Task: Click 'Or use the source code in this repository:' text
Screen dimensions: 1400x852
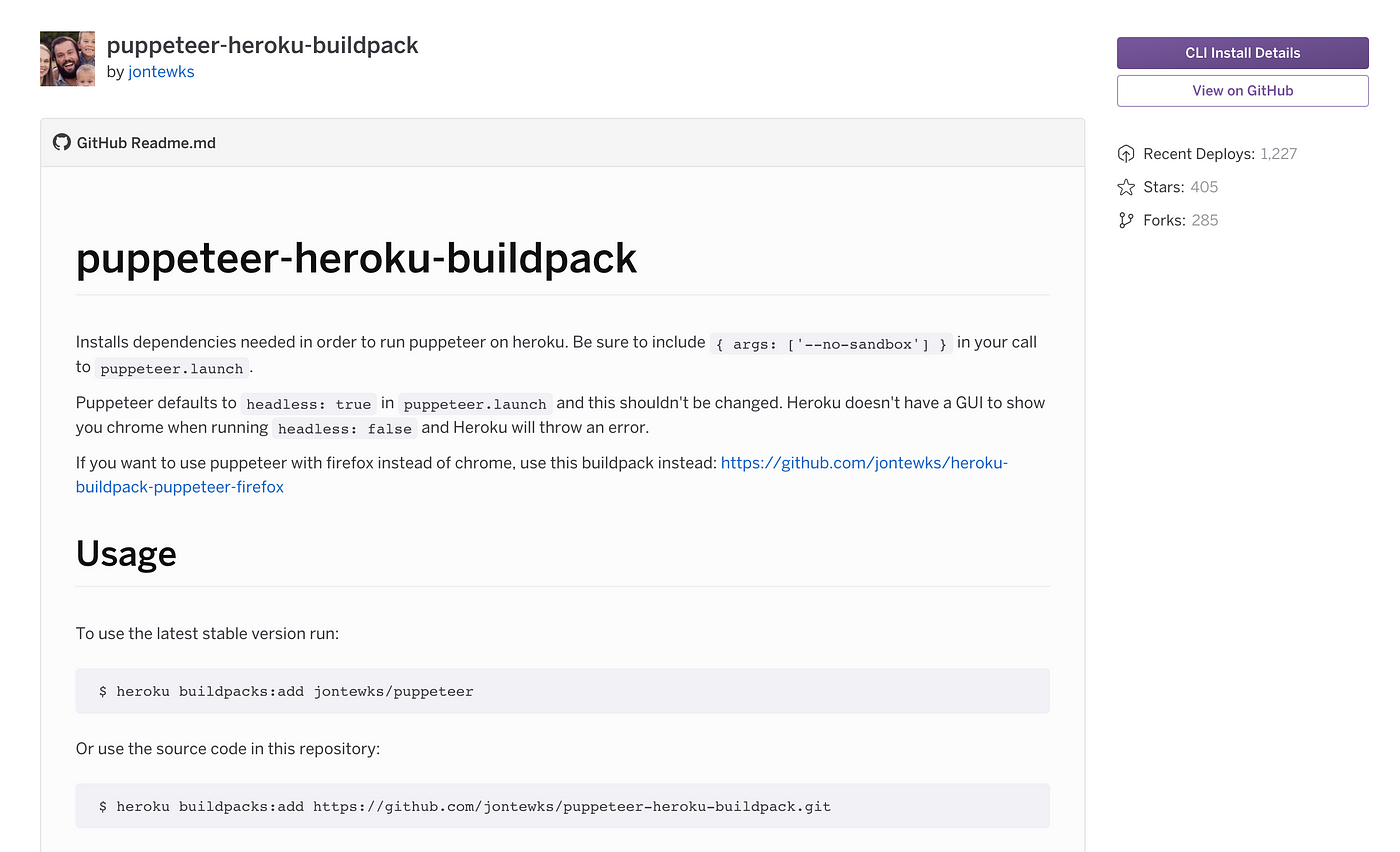Action: [x=228, y=749]
